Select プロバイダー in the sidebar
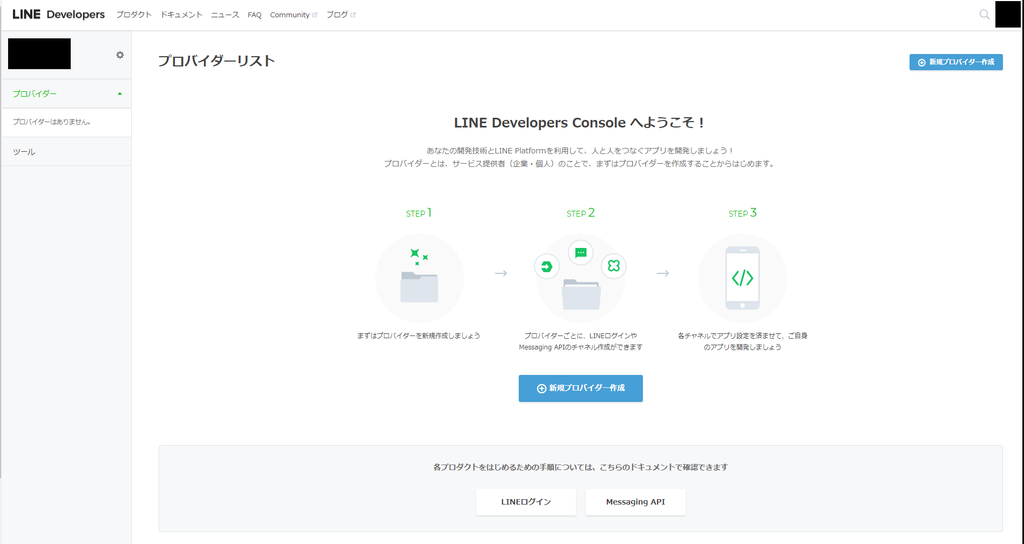Screen dimensions: 1024x544 coord(35,94)
